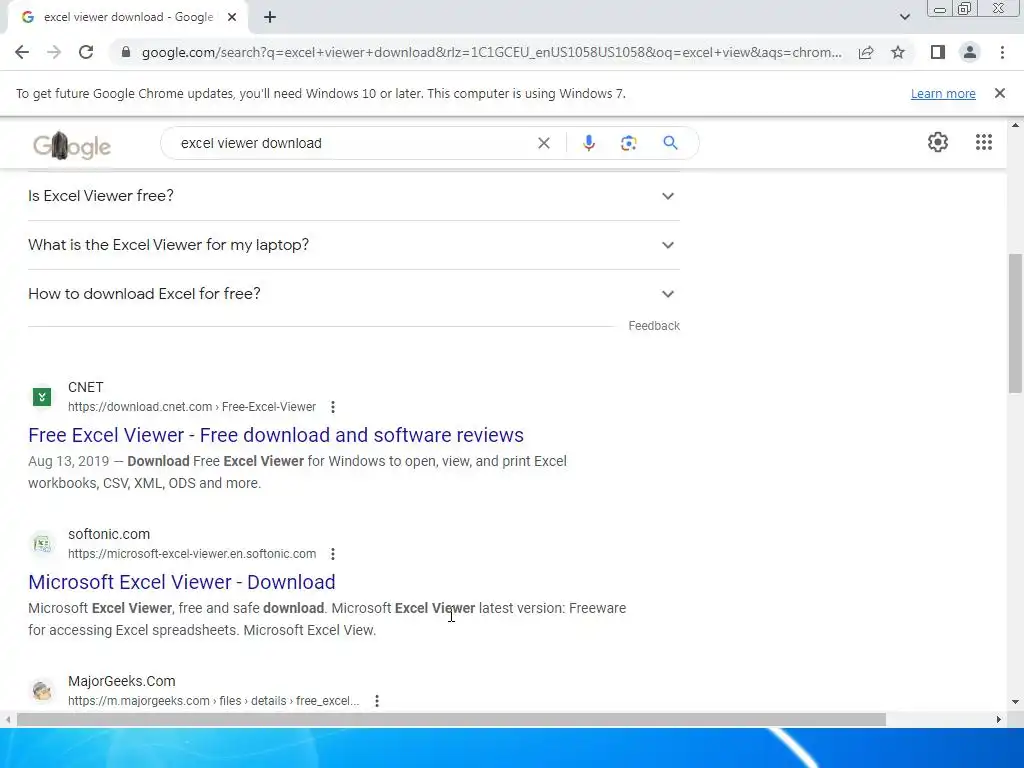Open Google apps grid

(x=984, y=142)
